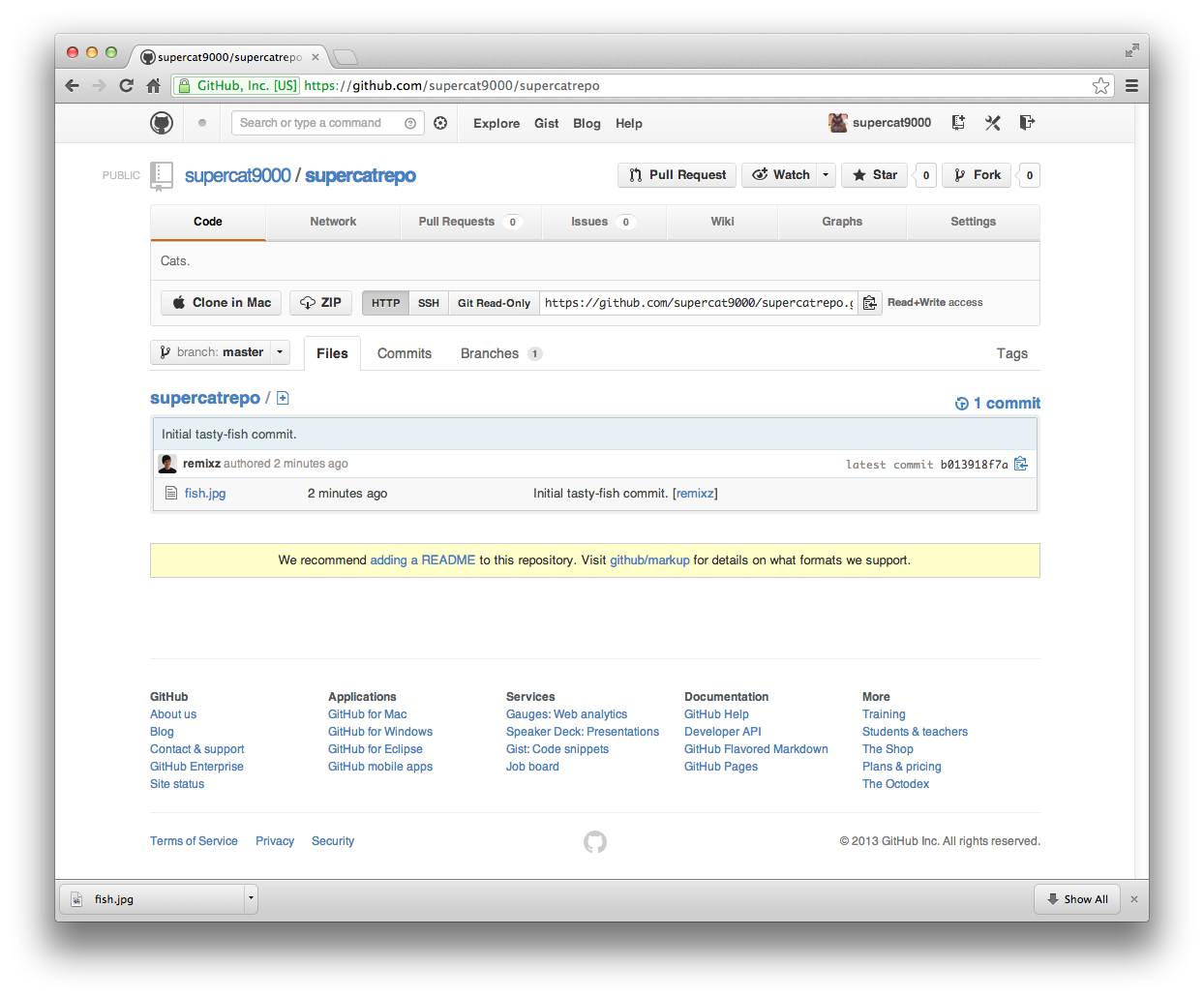
Task: Select Git Read-Only clone protocol
Action: pos(494,303)
